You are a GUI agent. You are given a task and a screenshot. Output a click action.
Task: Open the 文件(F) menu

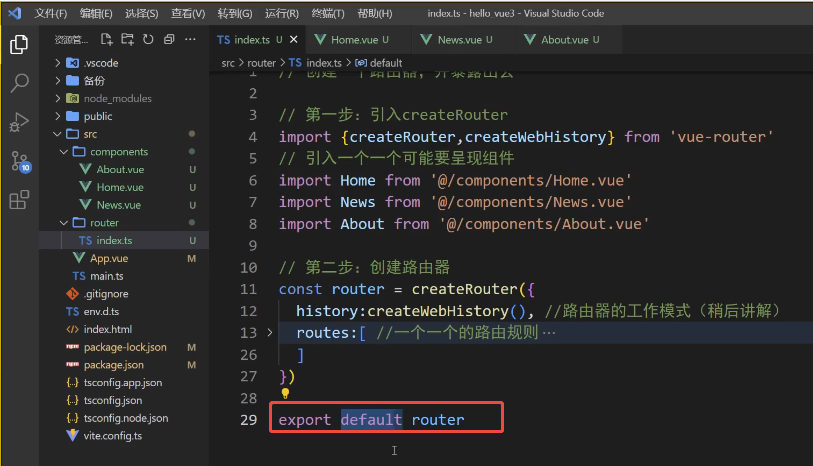pos(50,13)
